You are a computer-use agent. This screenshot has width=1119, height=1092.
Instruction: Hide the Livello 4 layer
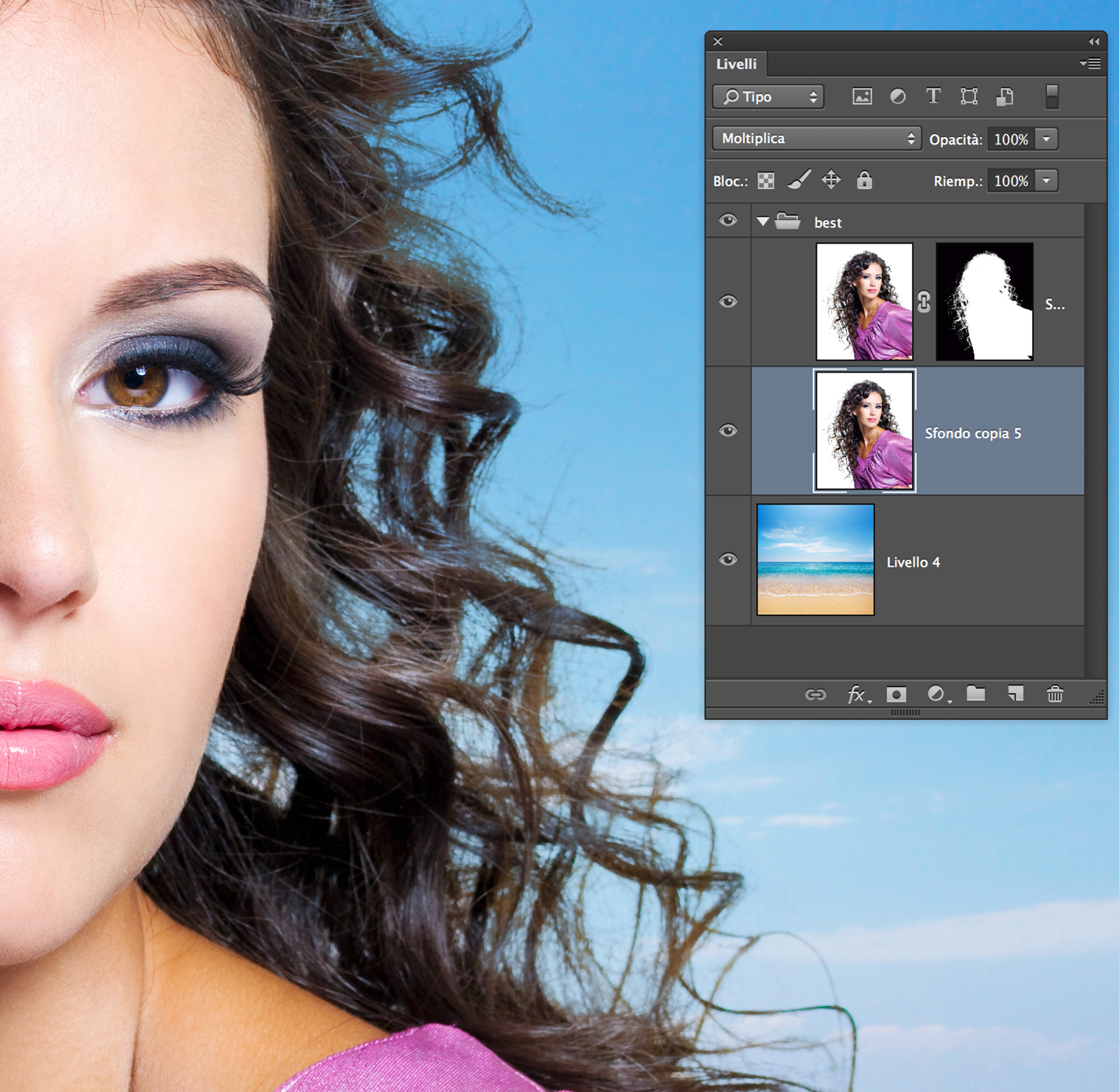point(728,559)
